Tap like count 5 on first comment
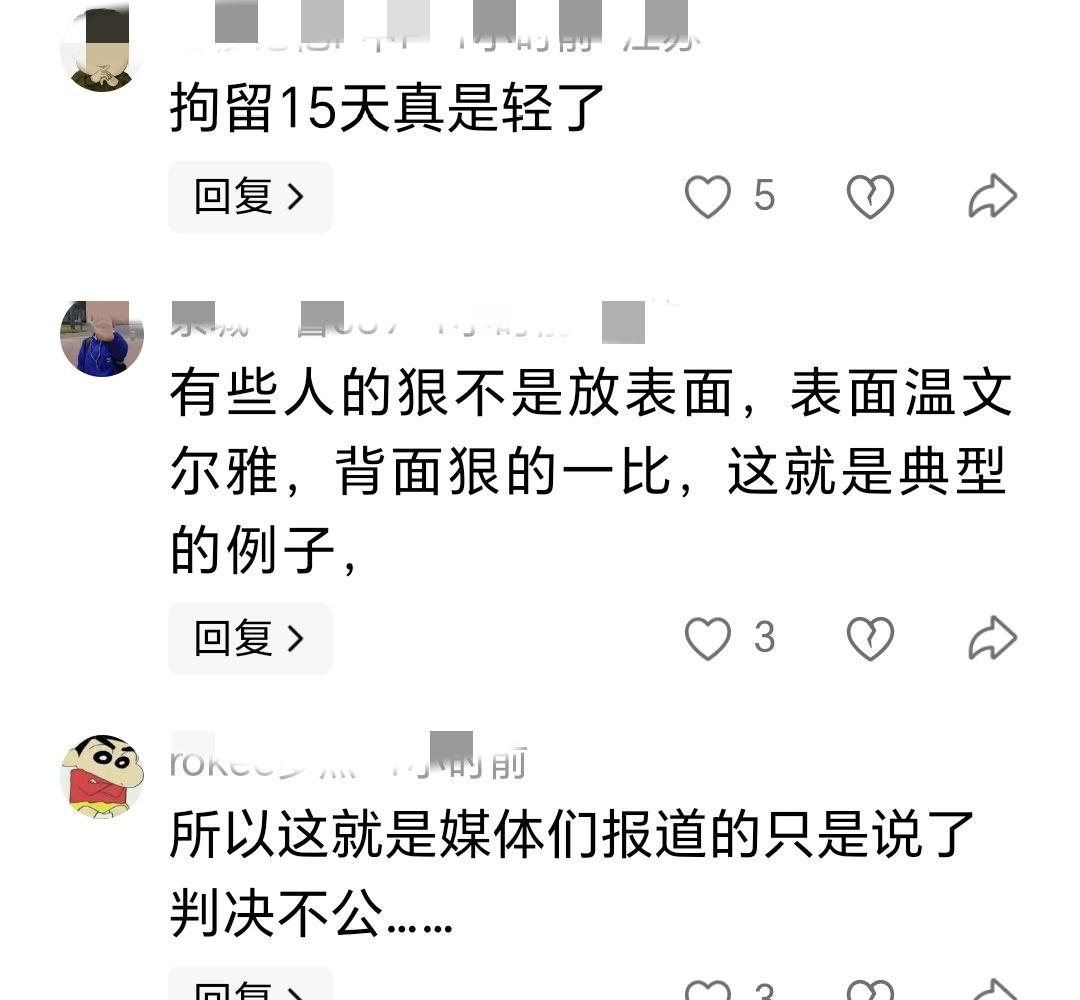This screenshot has width=1080, height=1000. 764,196
